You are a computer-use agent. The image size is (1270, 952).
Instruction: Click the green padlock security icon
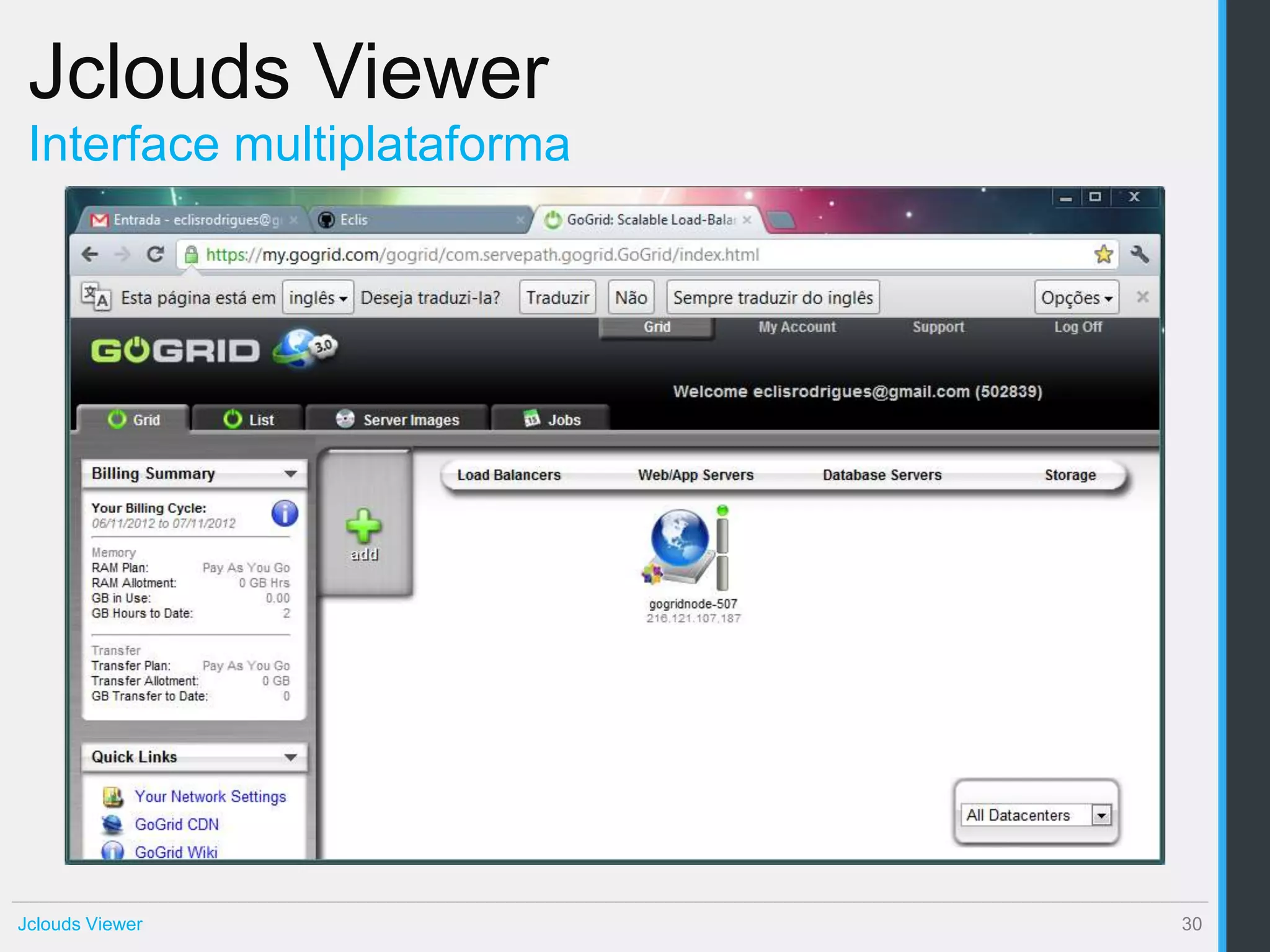click(191, 255)
